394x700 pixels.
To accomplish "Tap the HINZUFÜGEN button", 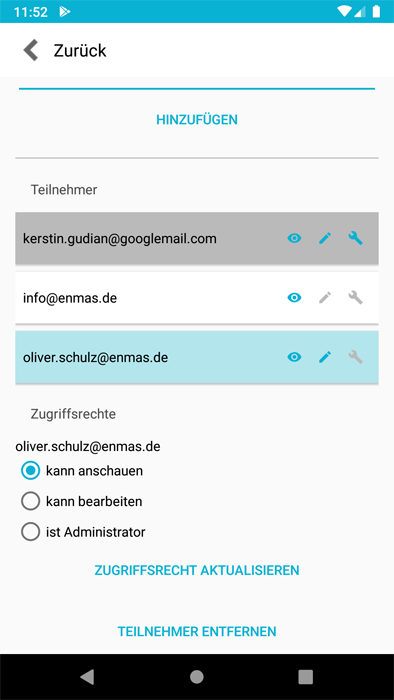I will click(x=197, y=120).
